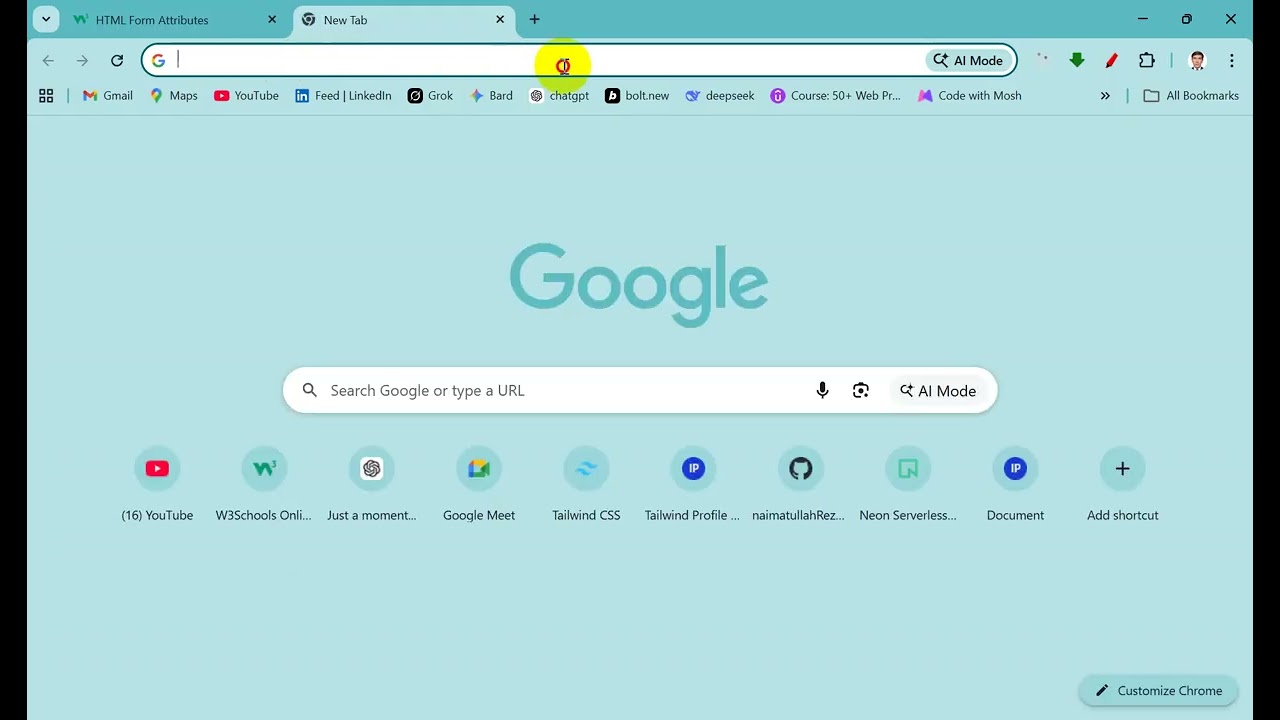Image resolution: width=1280 pixels, height=720 pixels.
Task: Click the Google icon in address bar
Action: pyautogui.click(x=158, y=61)
